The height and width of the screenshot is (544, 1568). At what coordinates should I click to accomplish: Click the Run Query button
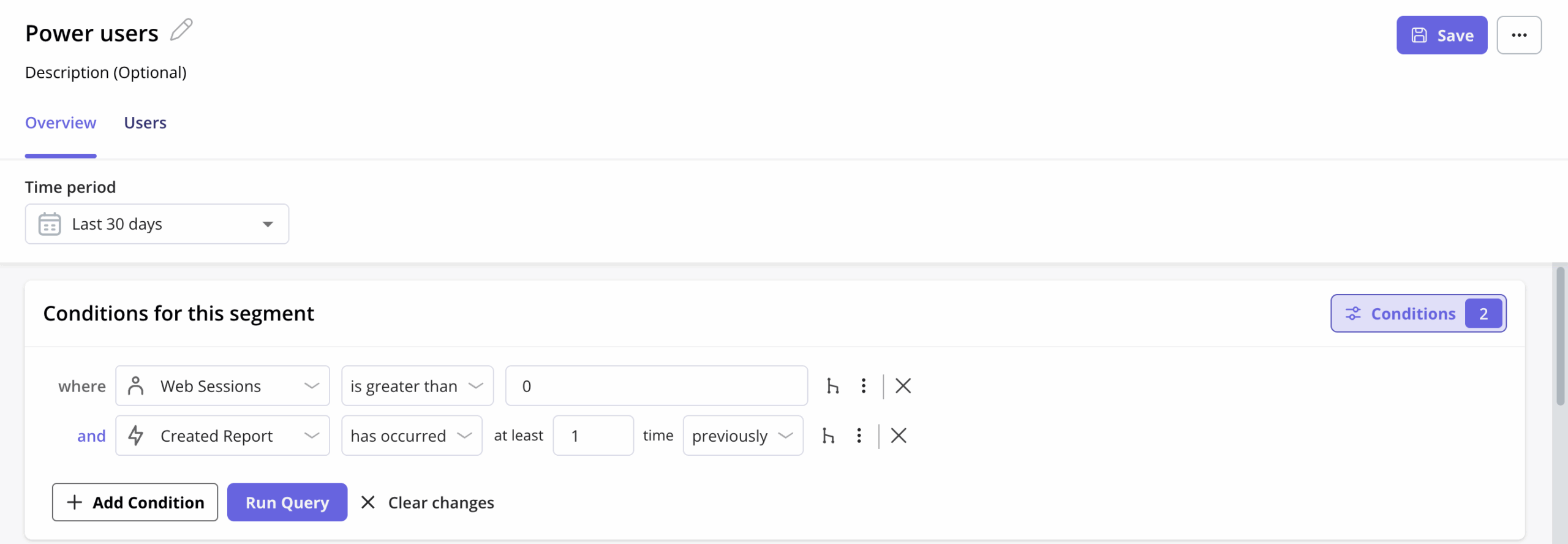[x=287, y=502]
